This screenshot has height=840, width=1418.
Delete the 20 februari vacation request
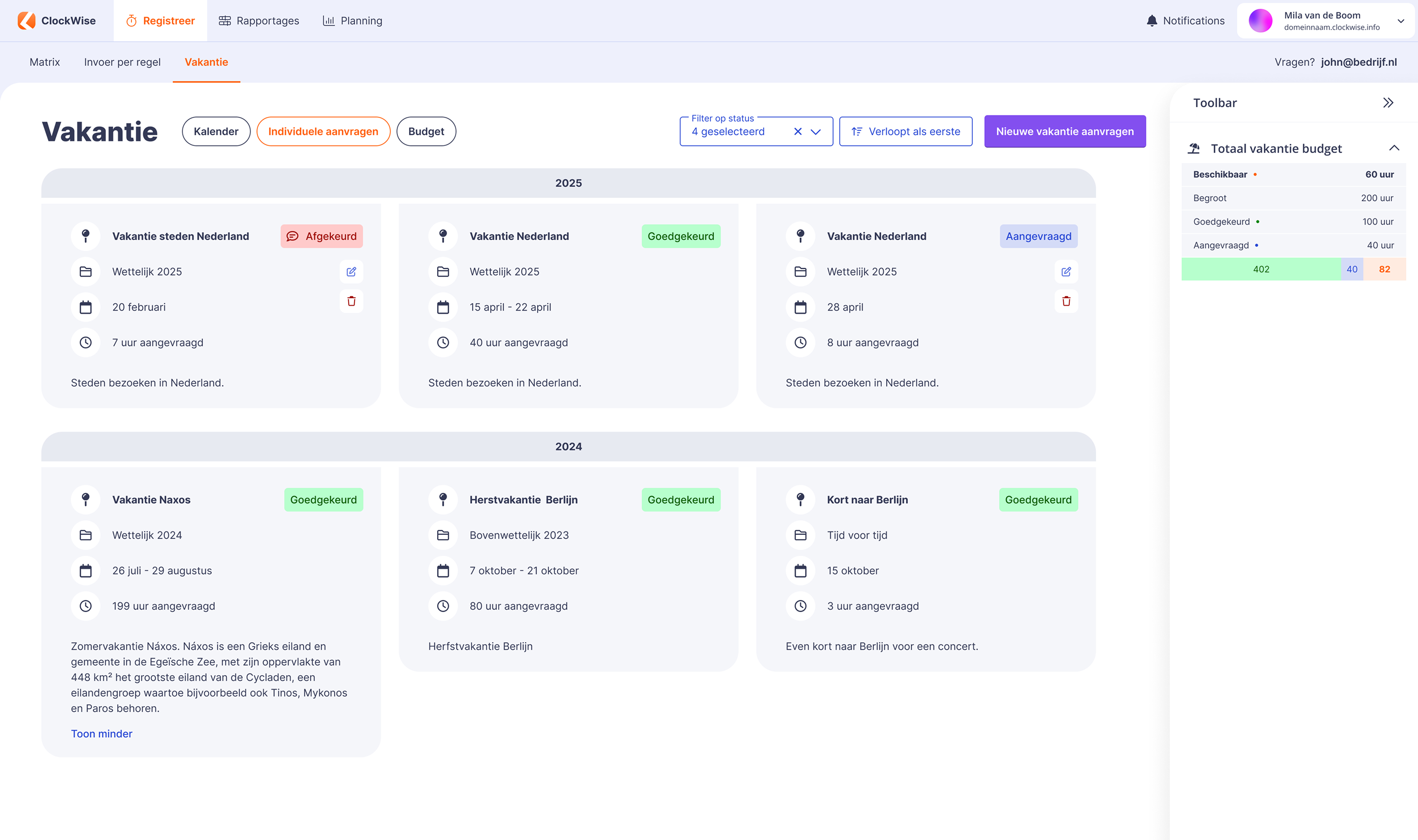351,301
